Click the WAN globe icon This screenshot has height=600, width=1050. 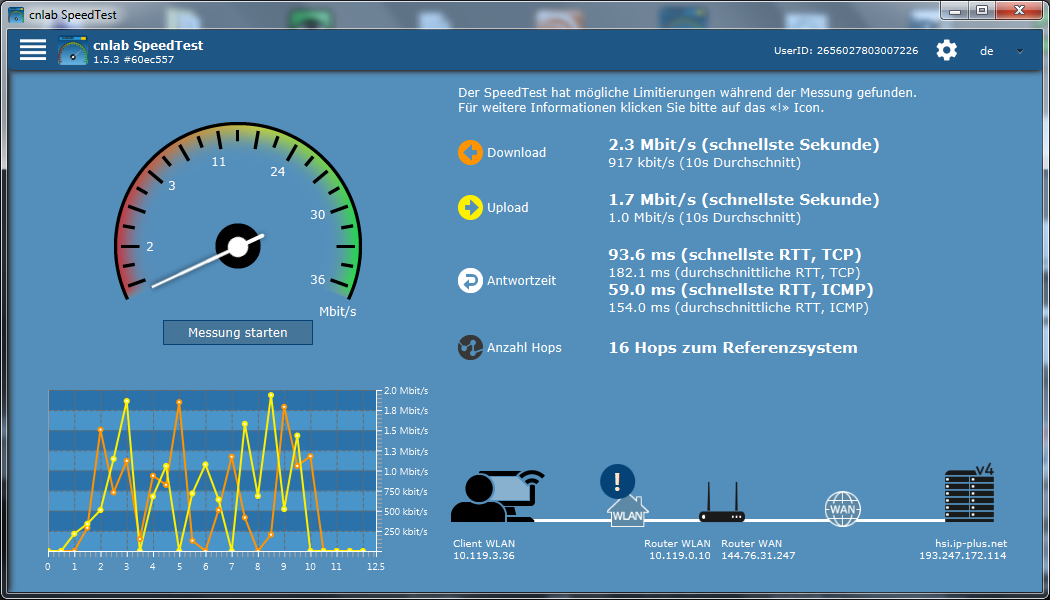[x=842, y=507]
